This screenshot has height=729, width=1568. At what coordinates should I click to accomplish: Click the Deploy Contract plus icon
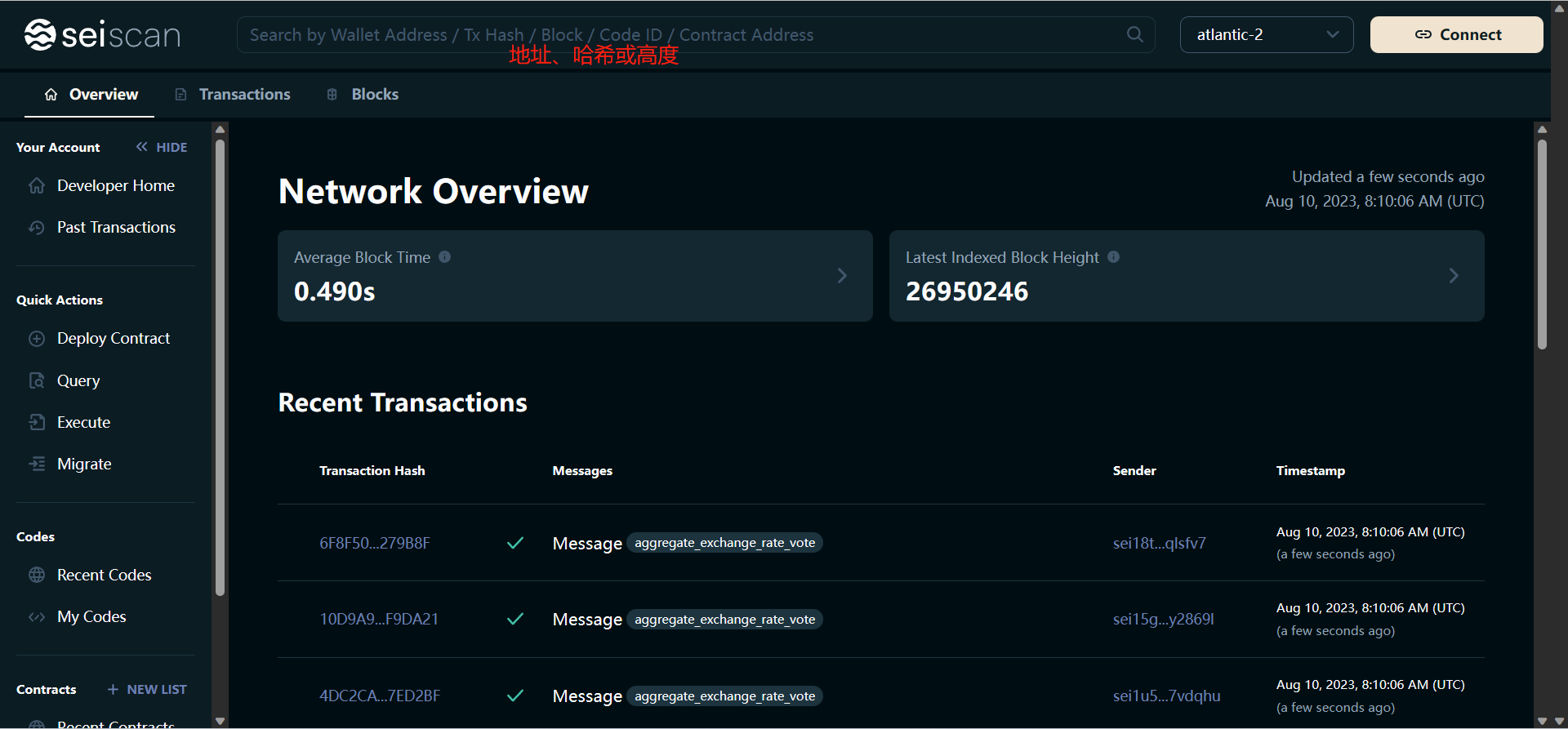tap(37, 339)
